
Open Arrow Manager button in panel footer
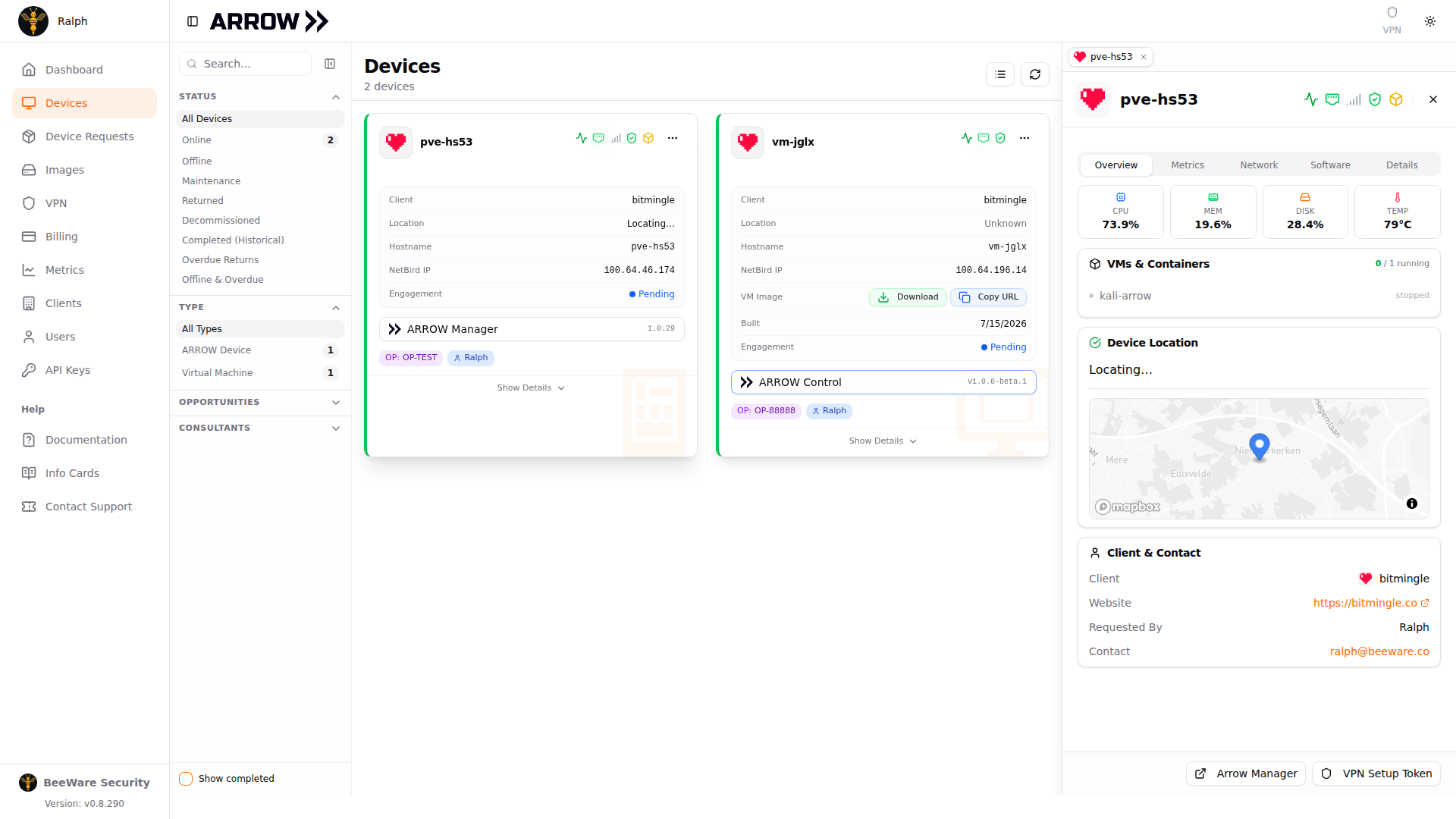(1246, 773)
